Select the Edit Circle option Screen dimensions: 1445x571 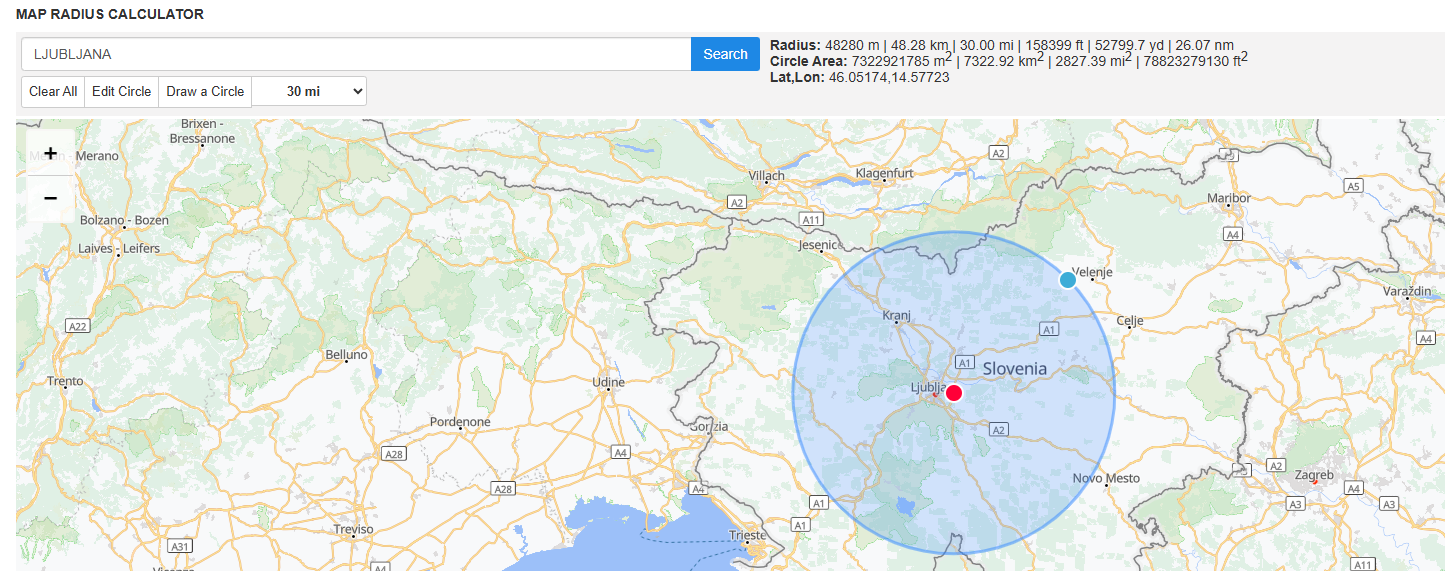(121, 91)
